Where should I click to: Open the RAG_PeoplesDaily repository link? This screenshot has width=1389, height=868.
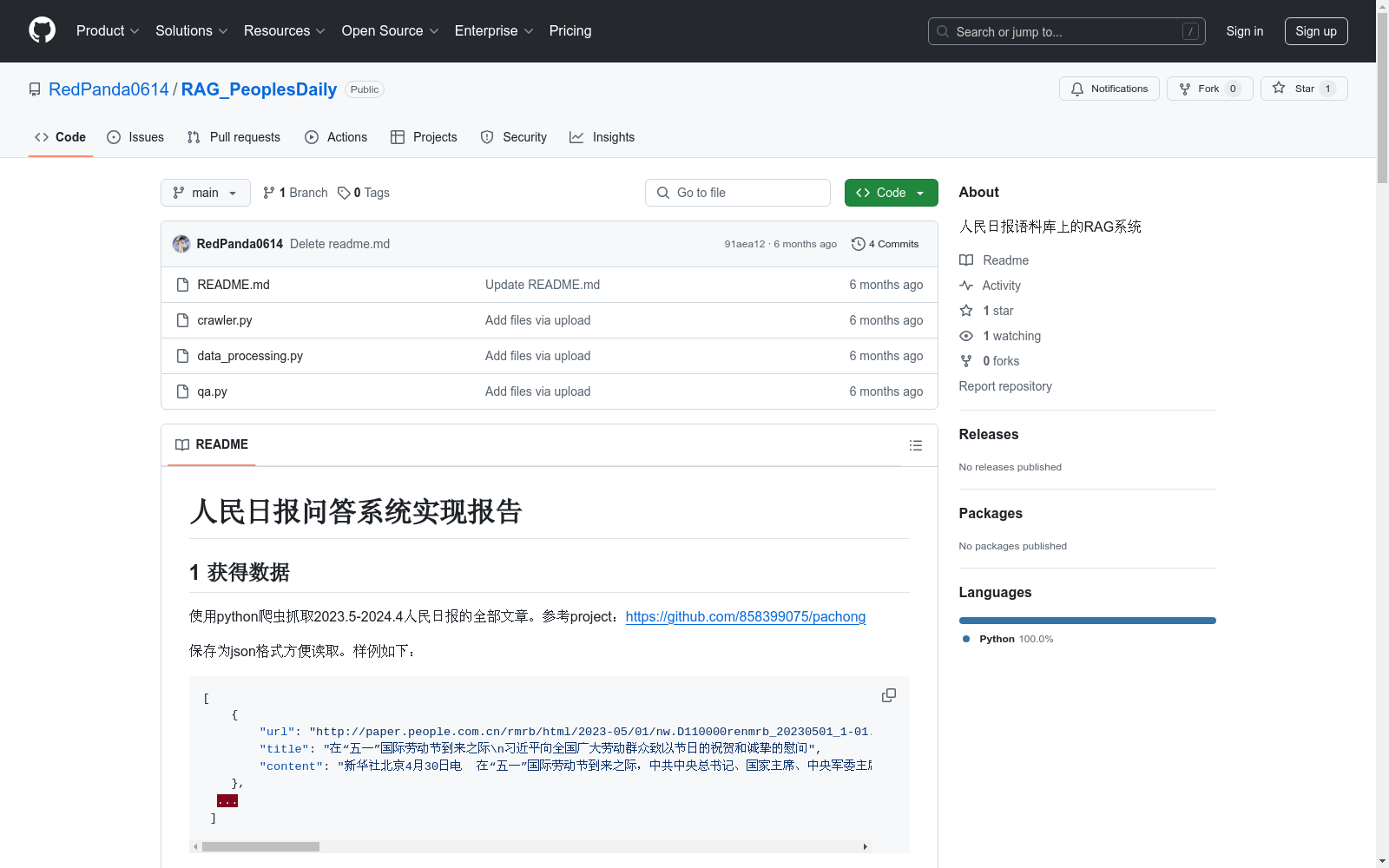(x=259, y=89)
